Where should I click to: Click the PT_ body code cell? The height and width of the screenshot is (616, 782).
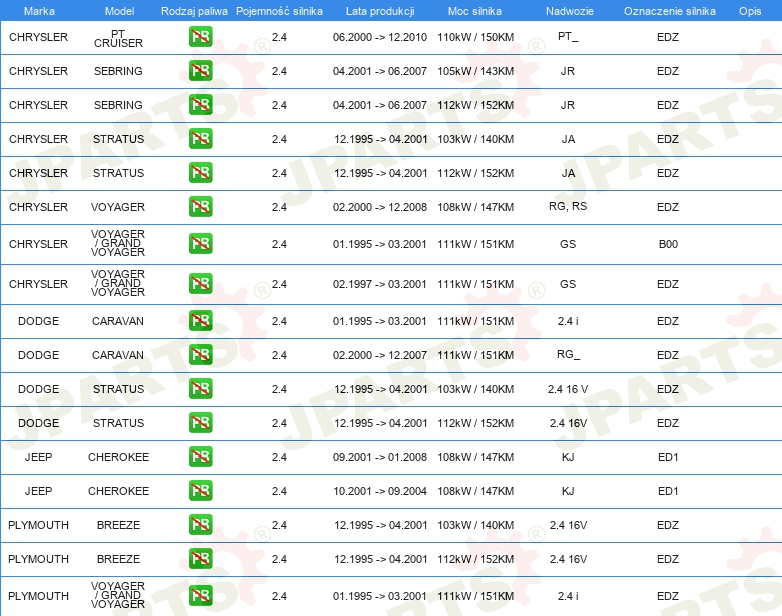tap(568, 36)
